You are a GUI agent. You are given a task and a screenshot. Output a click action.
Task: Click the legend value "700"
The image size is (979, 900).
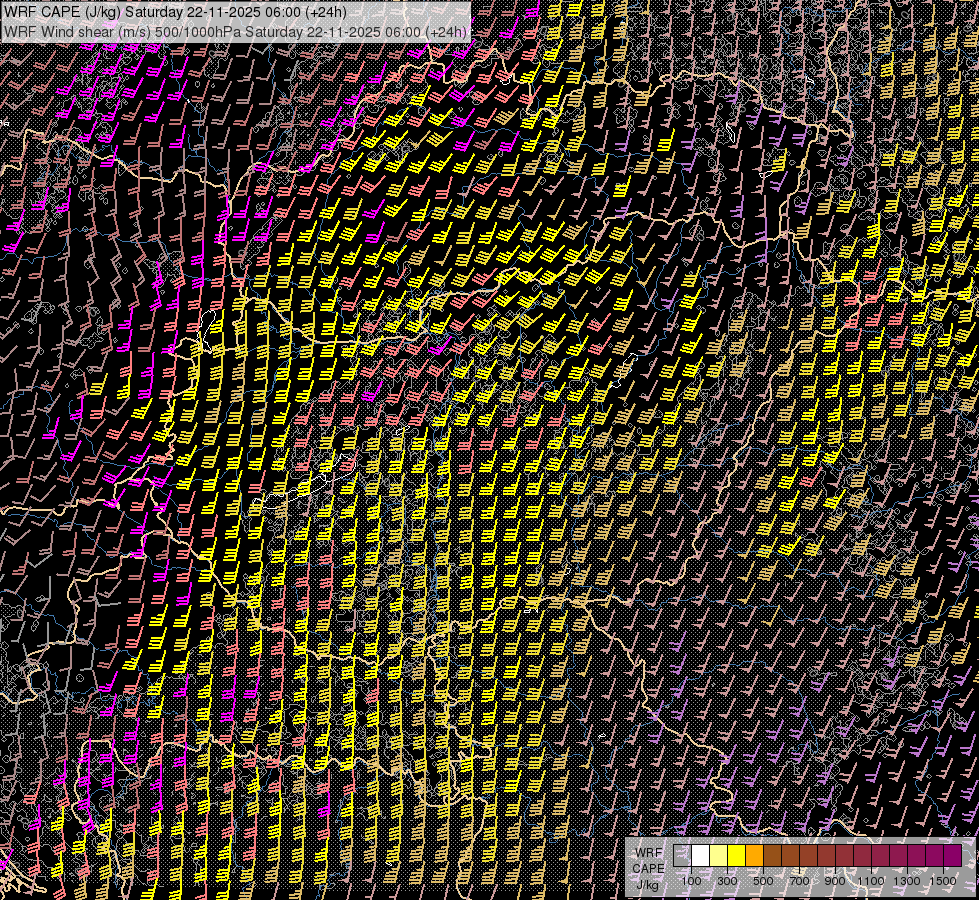pyautogui.click(x=799, y=881)
